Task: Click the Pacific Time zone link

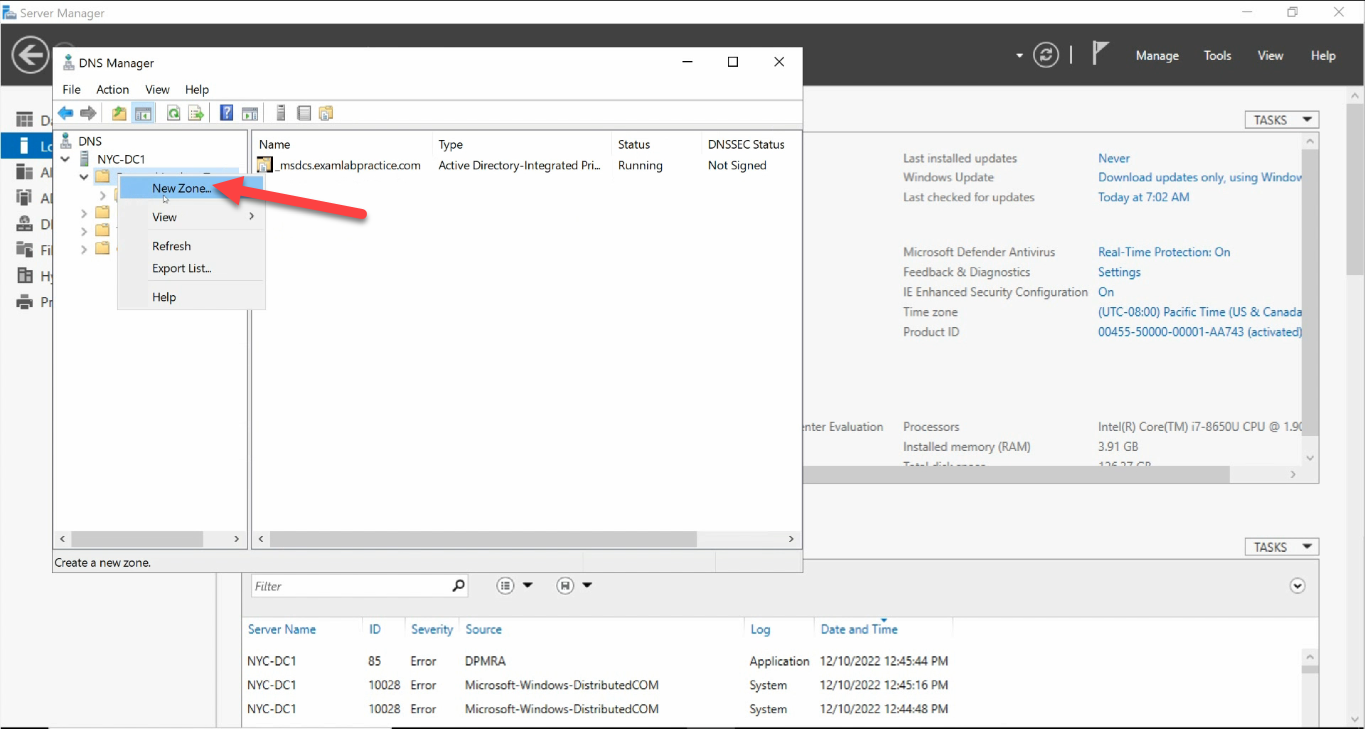Action: (1200, 312)
